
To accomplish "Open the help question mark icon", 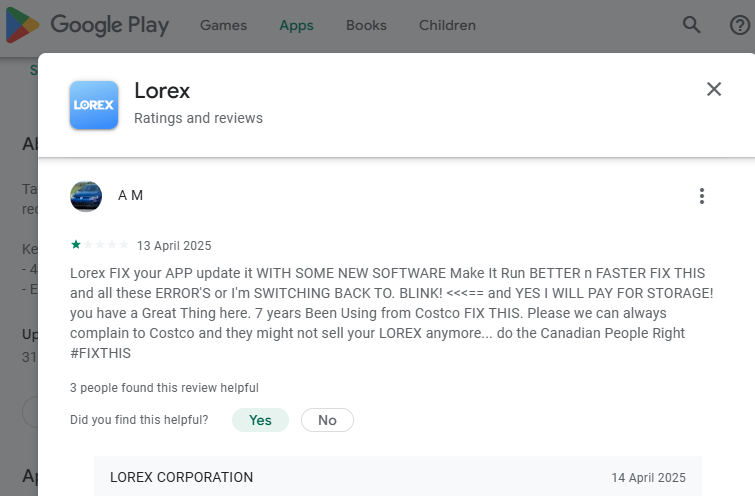I will (x=740, y=25).
